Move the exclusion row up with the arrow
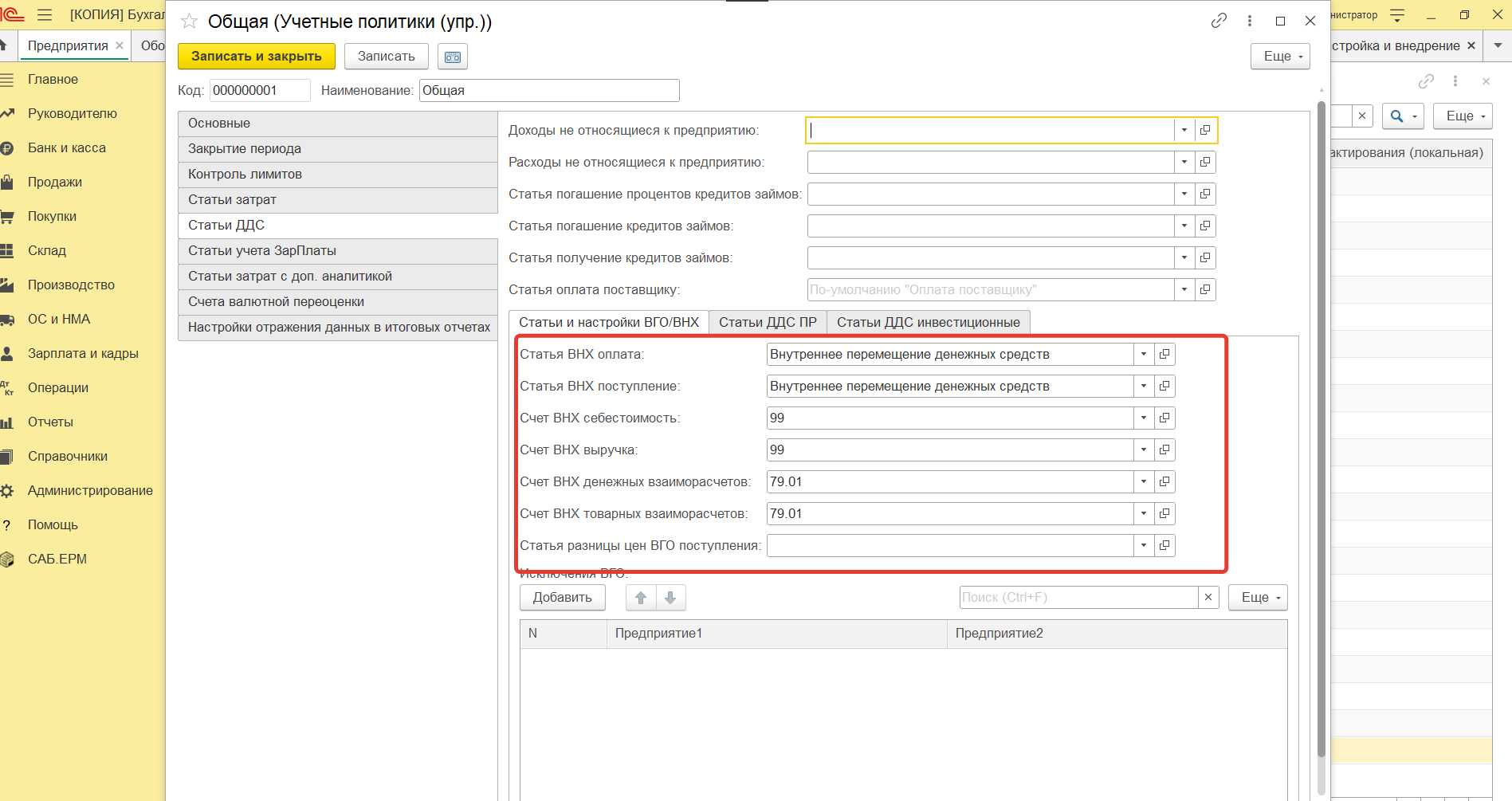The height and width of the screenshot is (801, 1512). point(641,598)
